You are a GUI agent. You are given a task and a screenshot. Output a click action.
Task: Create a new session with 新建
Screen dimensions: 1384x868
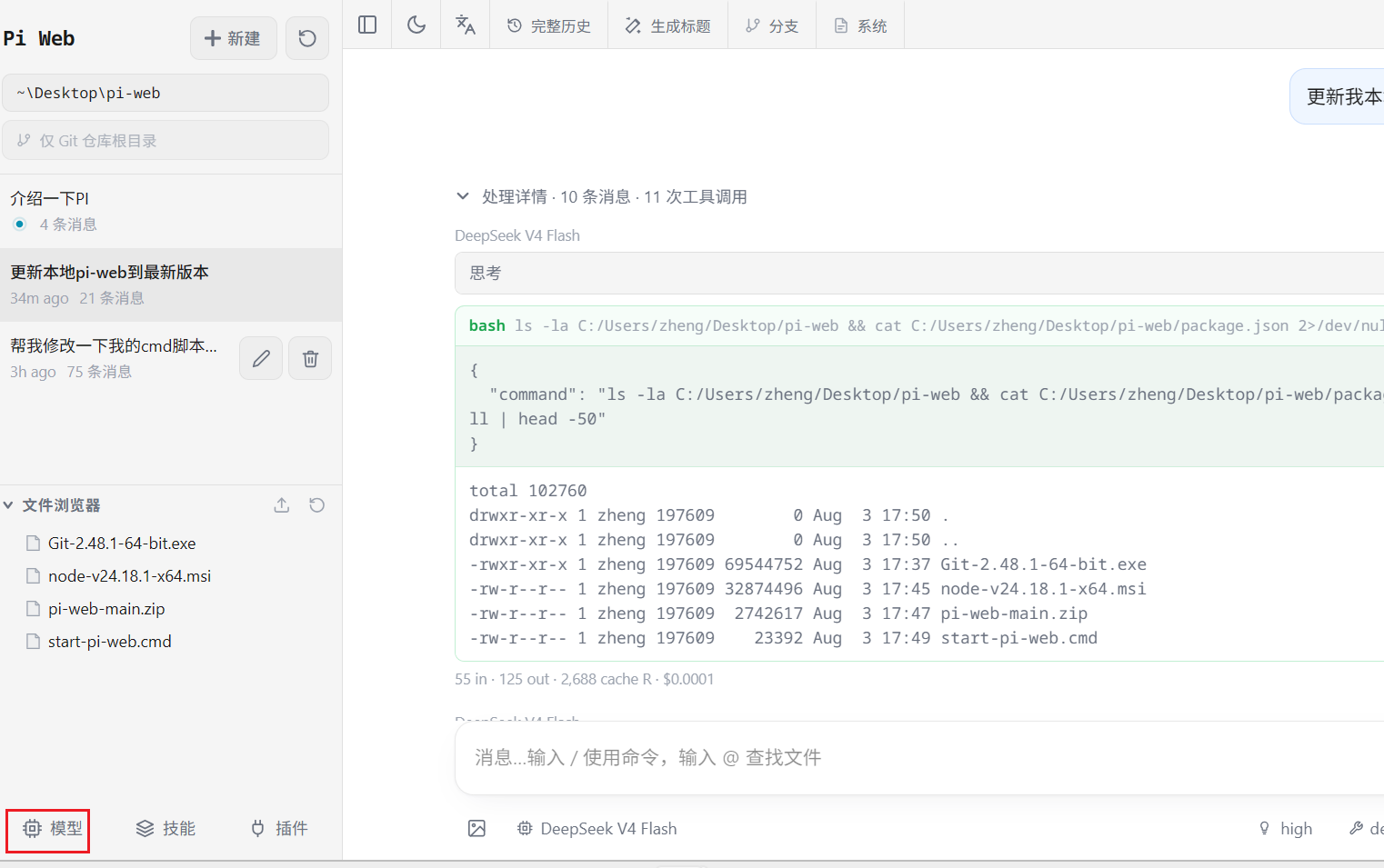[233, 38]
